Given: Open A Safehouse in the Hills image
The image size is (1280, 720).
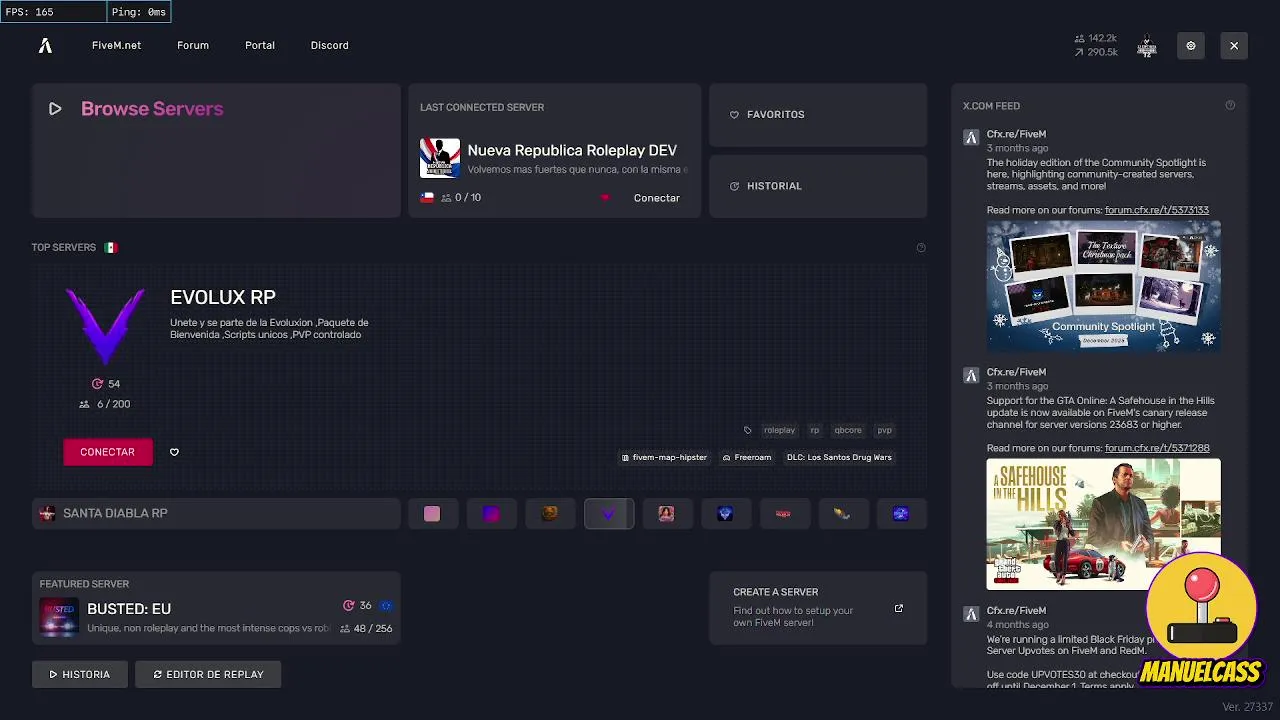Looking at the screenshot, I should tap(1104, 524).
